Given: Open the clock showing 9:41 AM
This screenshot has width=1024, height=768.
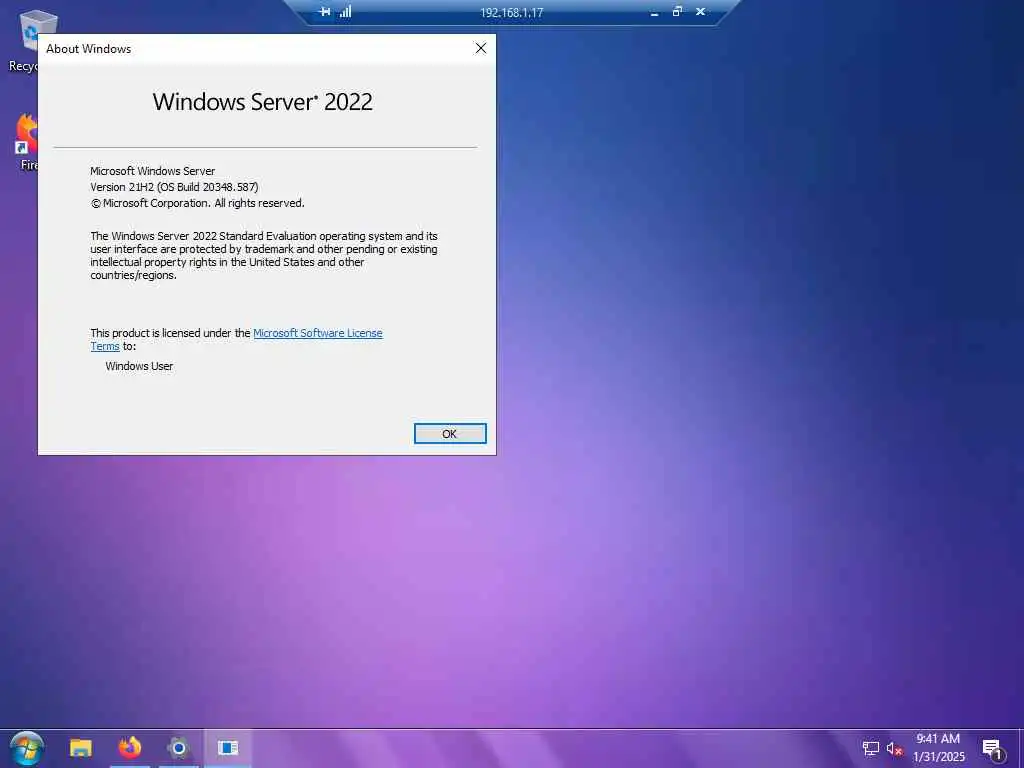Looking at the screenshot, I should coord(938,748).
